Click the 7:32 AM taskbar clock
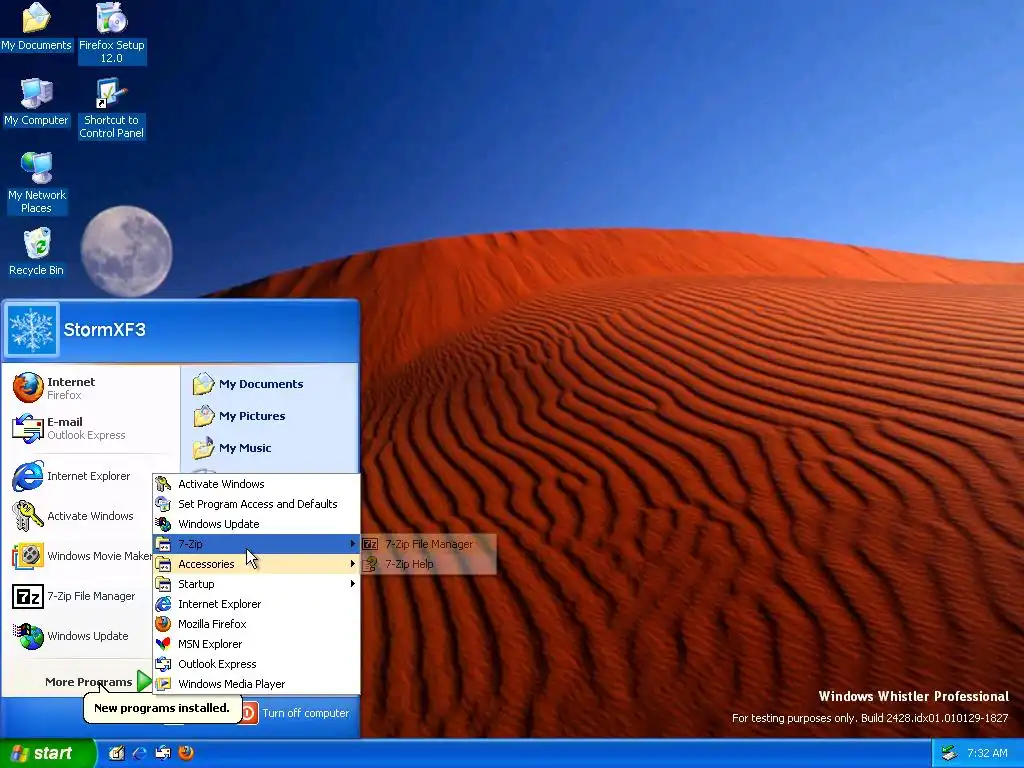1024x768 pixels. click(987, 754)
